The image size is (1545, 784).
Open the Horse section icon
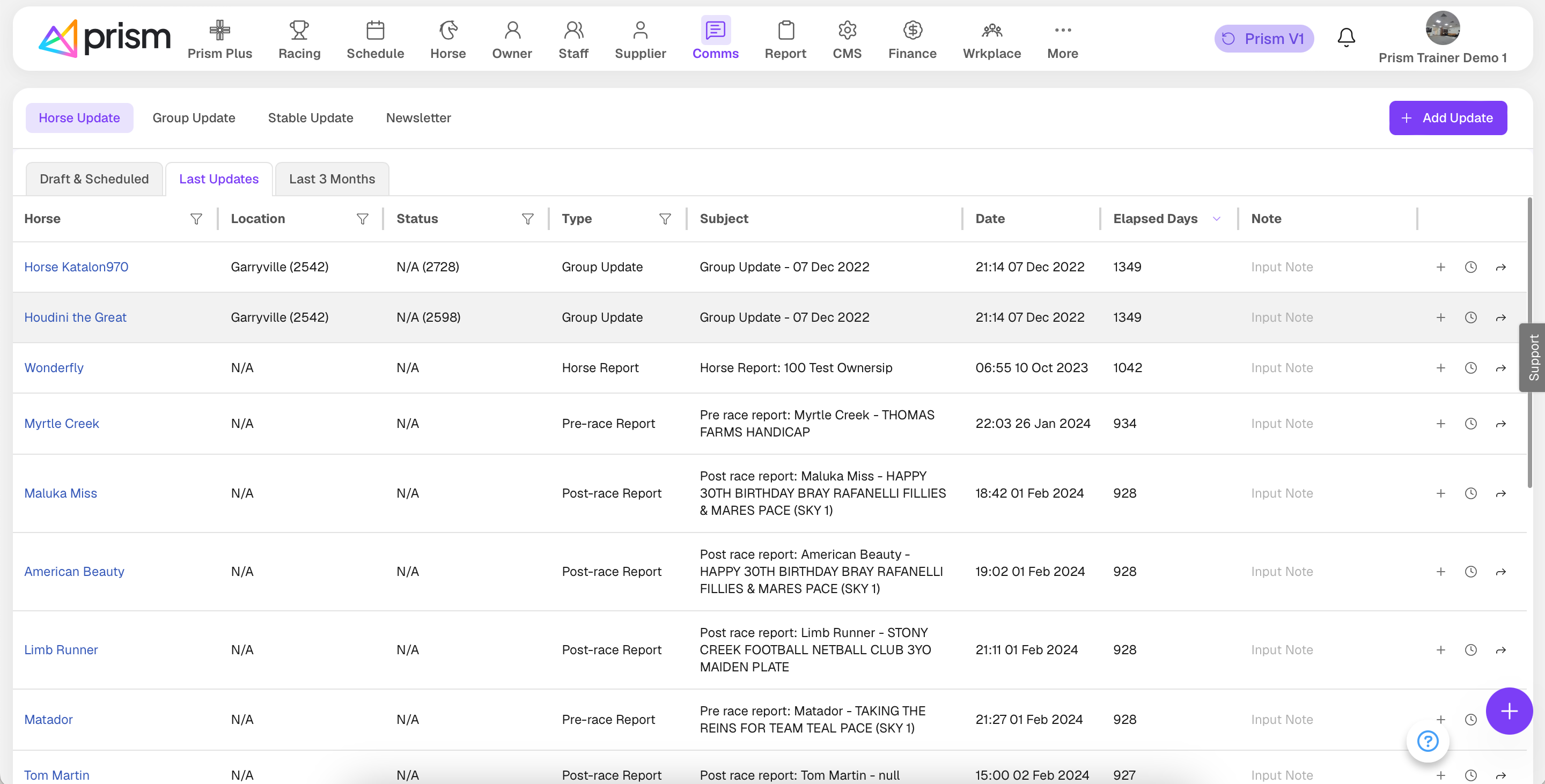coord(448,30)
